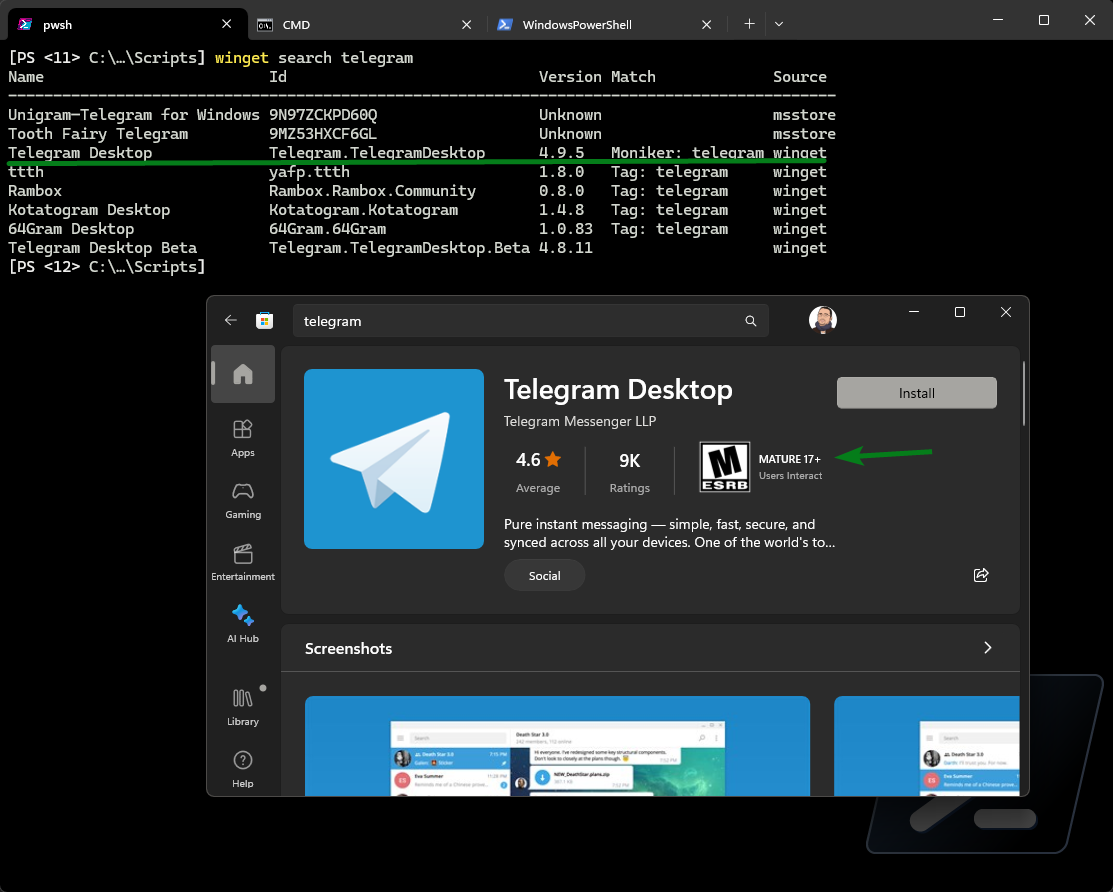Click the Telegram.TelegramDesktop.Beta Id text
Viewport: 1113px width, 892px height.
click(x=400, y=248)
